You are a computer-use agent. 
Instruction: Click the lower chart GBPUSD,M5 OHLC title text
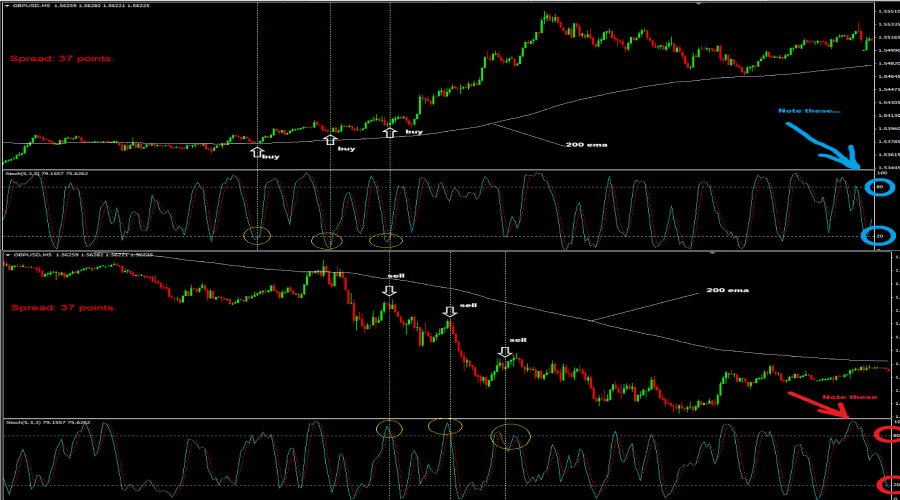tap(83, 254)
